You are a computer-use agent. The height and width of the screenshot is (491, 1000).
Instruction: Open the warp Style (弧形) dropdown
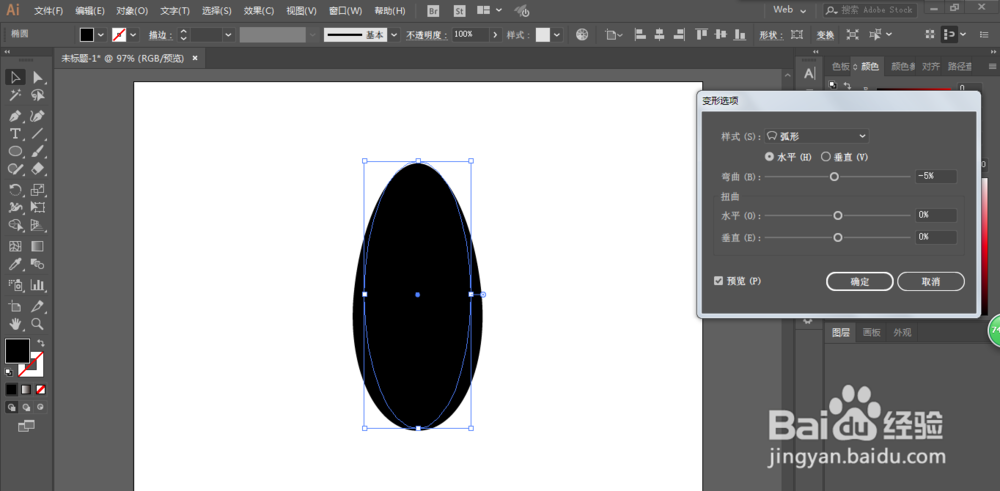(817, 136)
